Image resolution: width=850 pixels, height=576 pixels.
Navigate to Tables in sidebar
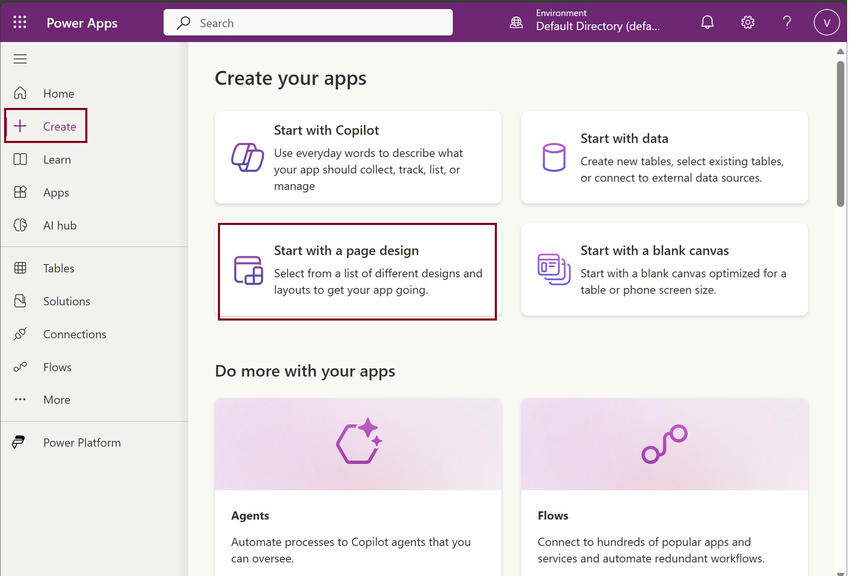[58, 268]
